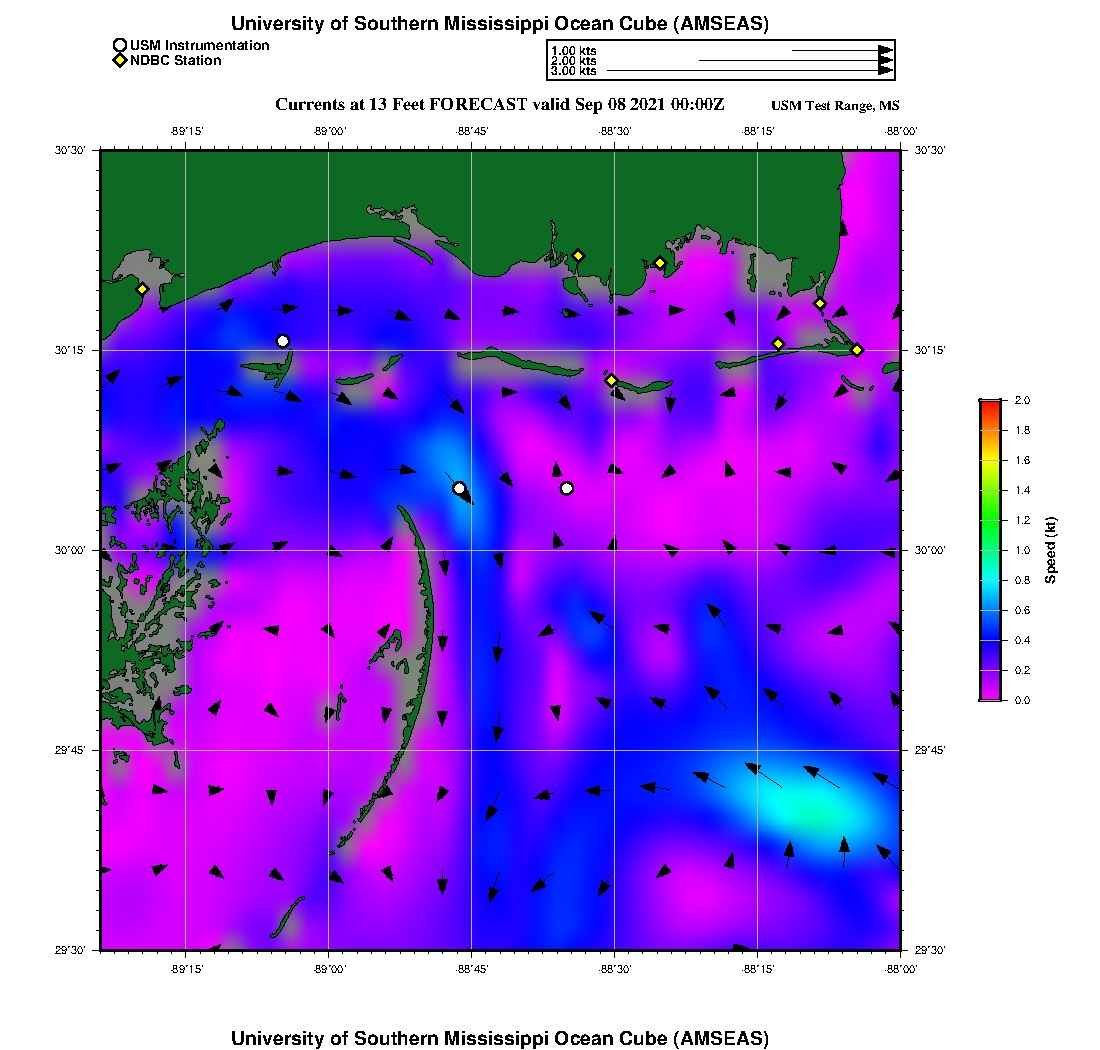
Task: Click the magenta bottom of the speed color bar
Action: (990, 696)
